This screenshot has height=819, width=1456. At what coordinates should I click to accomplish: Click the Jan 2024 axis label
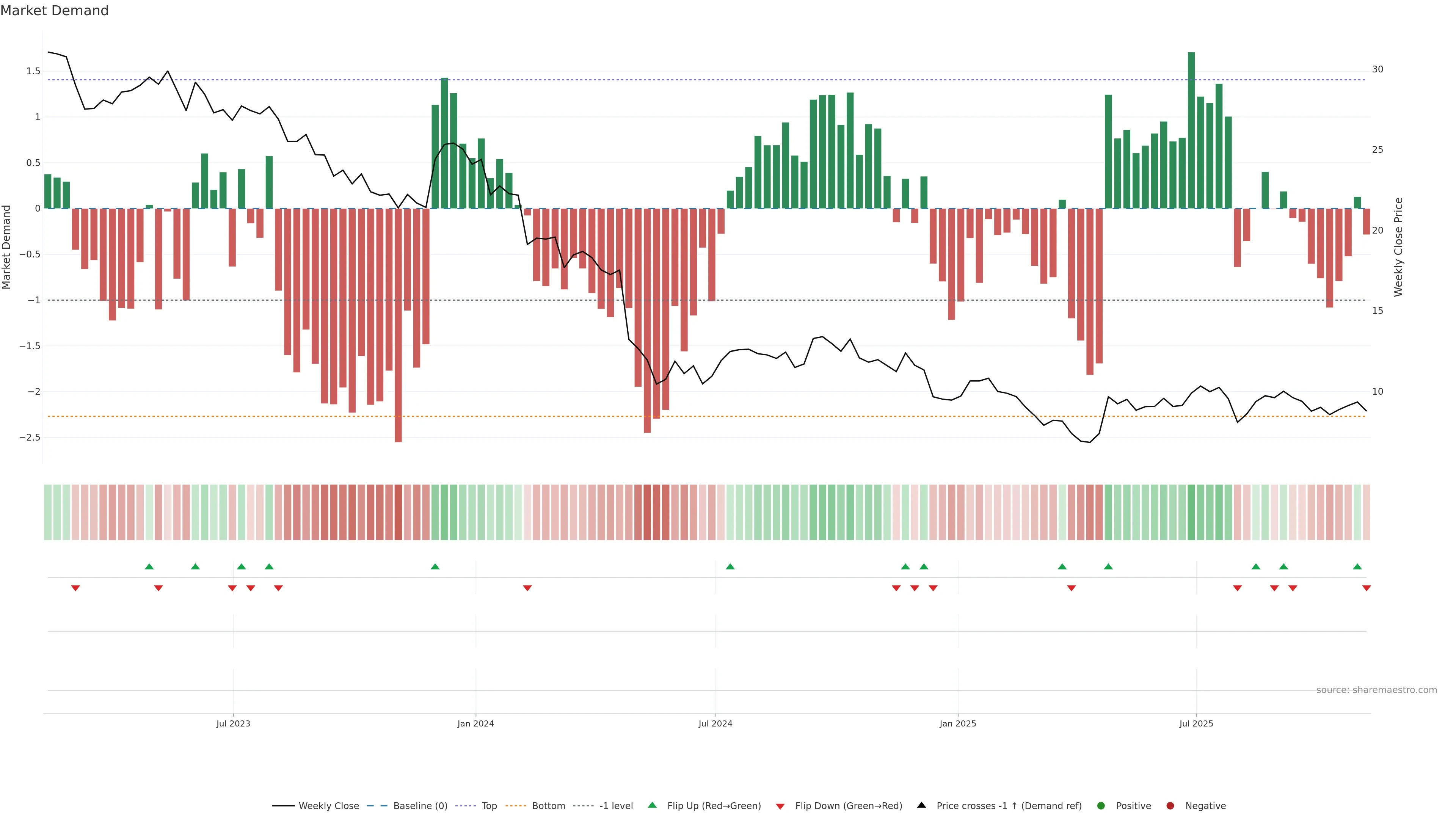tap(475, 723)
